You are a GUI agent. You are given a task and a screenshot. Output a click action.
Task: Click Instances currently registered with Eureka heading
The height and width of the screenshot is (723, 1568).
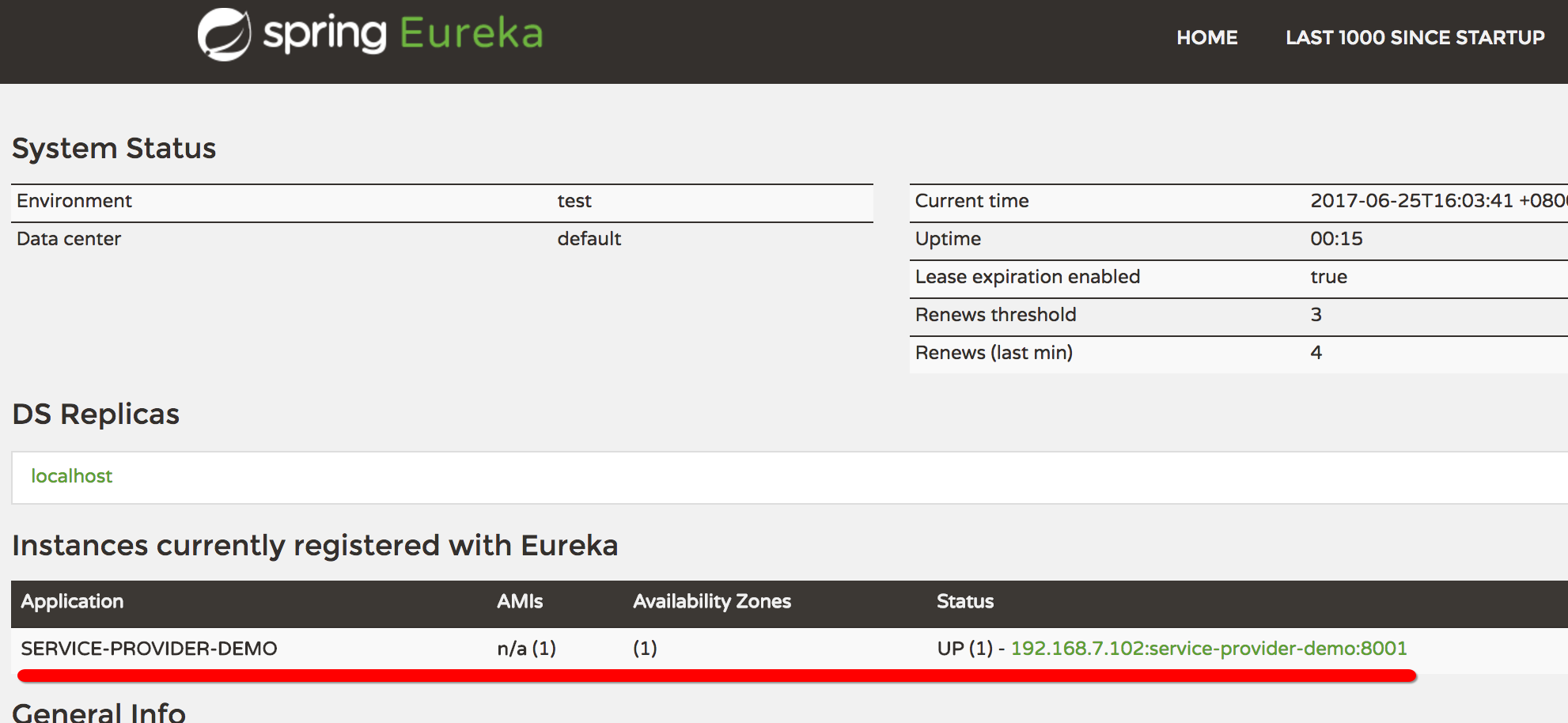[315, 546]
